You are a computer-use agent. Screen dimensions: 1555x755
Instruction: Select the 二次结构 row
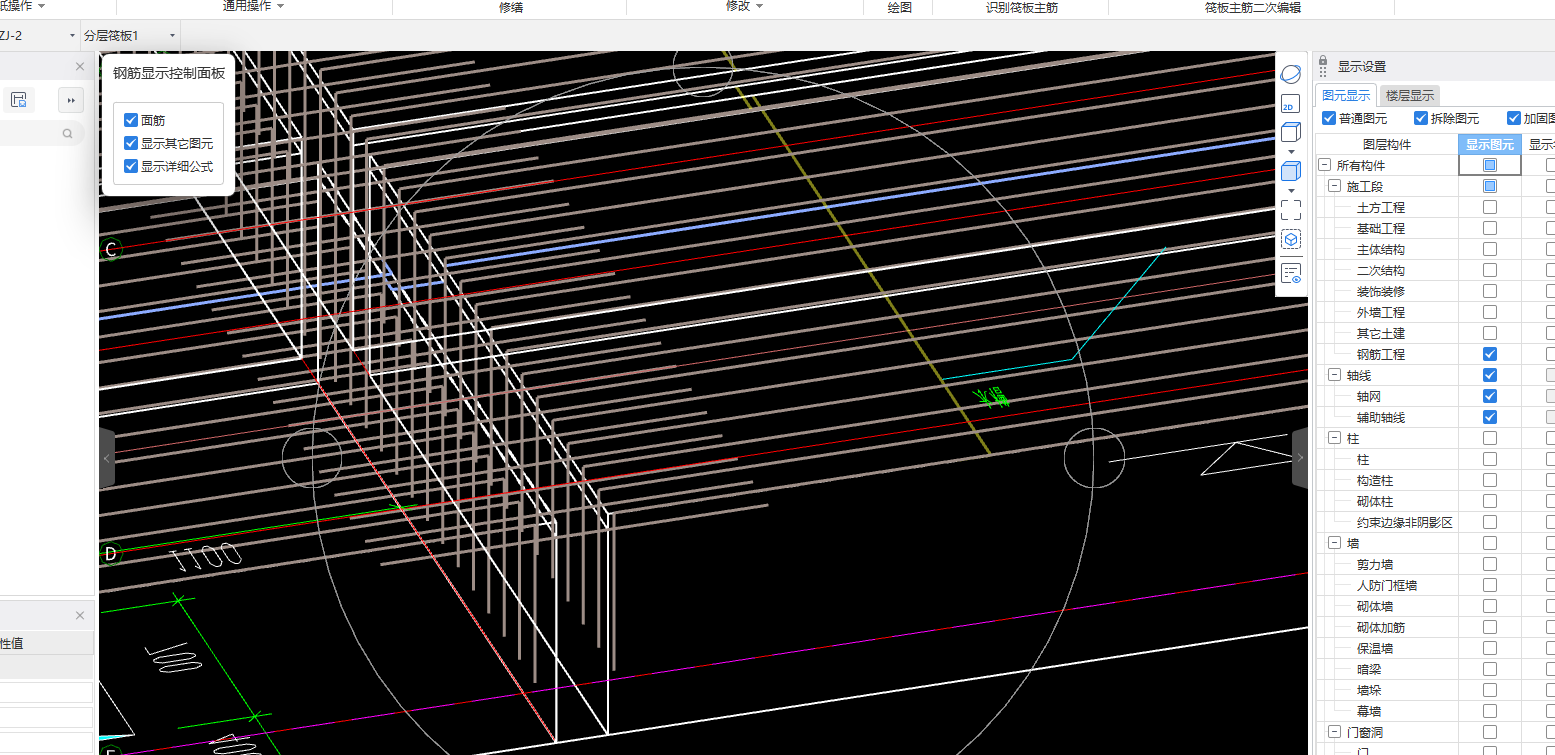[1380, 270]
